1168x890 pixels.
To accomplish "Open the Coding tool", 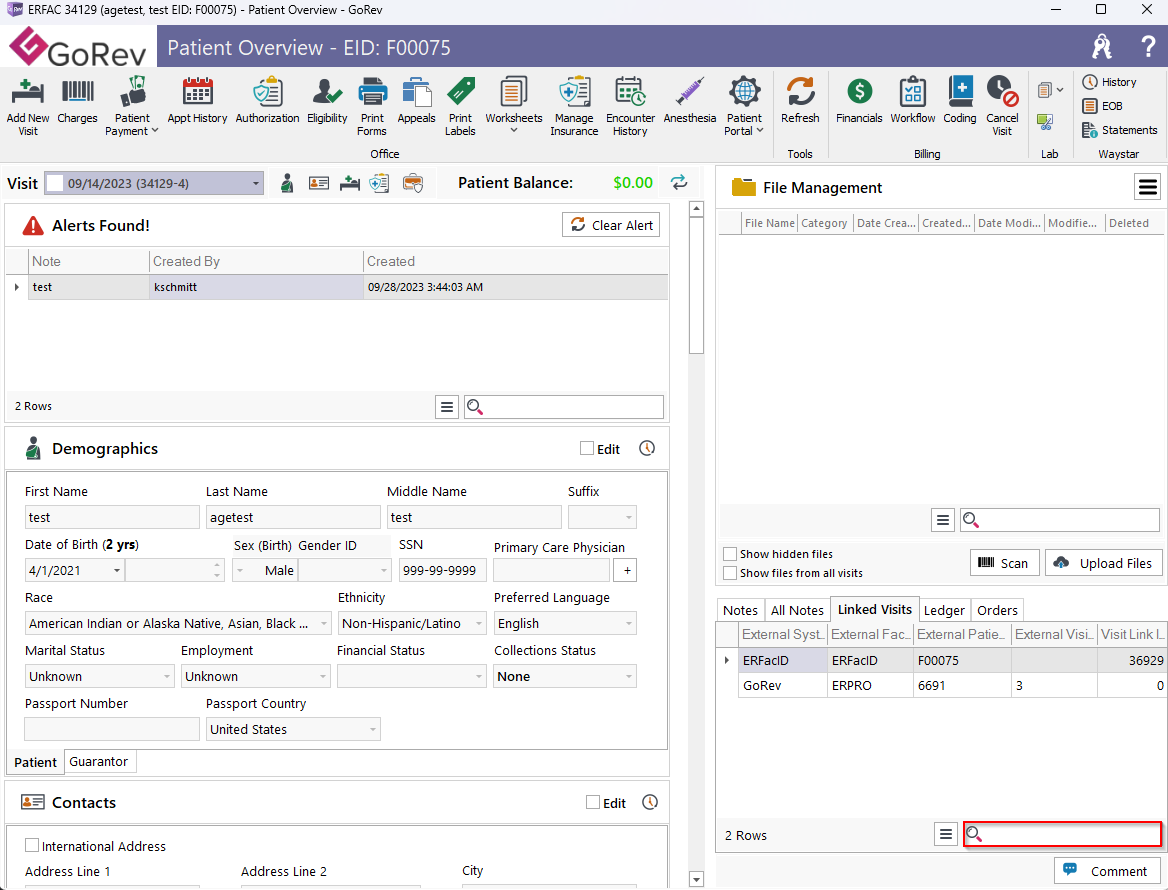I will pyautogui.click(x=959, y=100).
